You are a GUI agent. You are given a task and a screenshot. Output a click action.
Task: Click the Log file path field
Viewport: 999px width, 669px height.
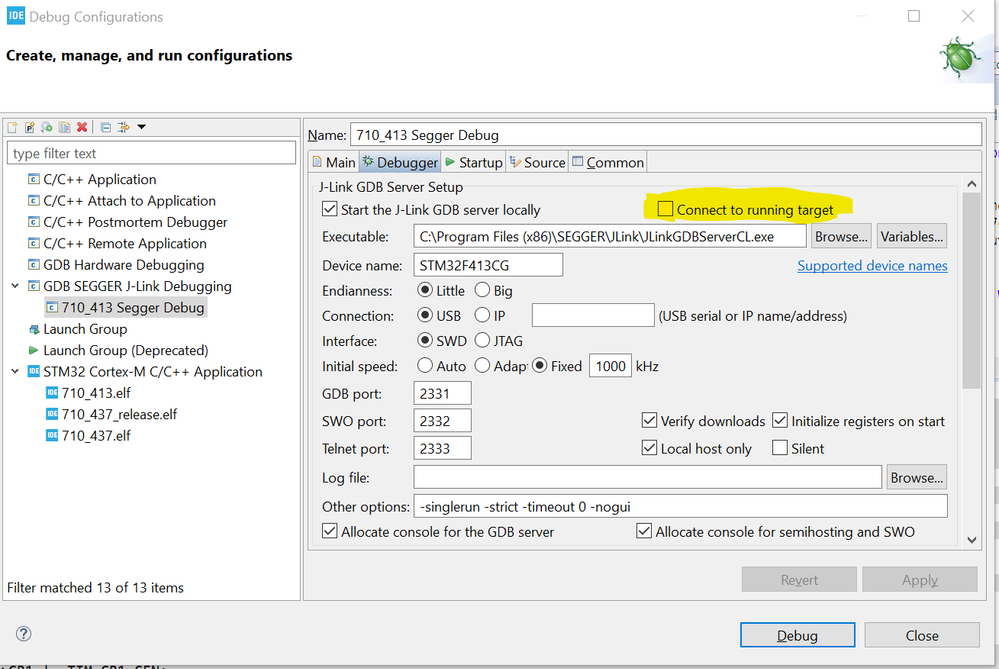(647, 477)
